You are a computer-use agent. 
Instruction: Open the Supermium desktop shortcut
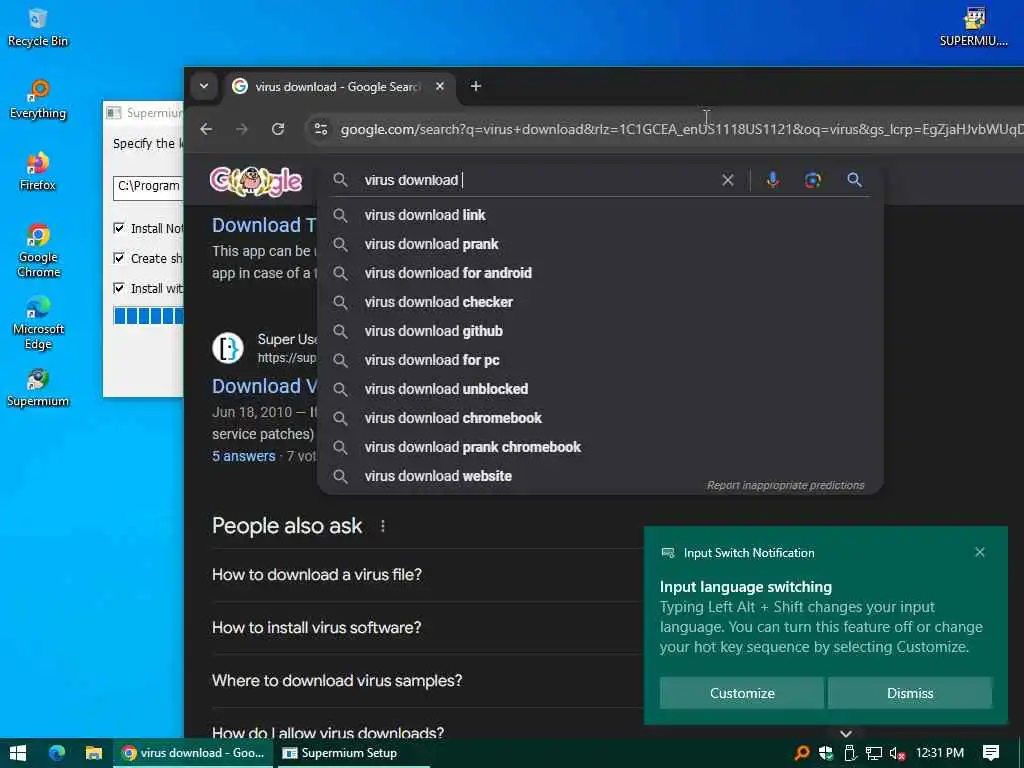tap(38, 388)
